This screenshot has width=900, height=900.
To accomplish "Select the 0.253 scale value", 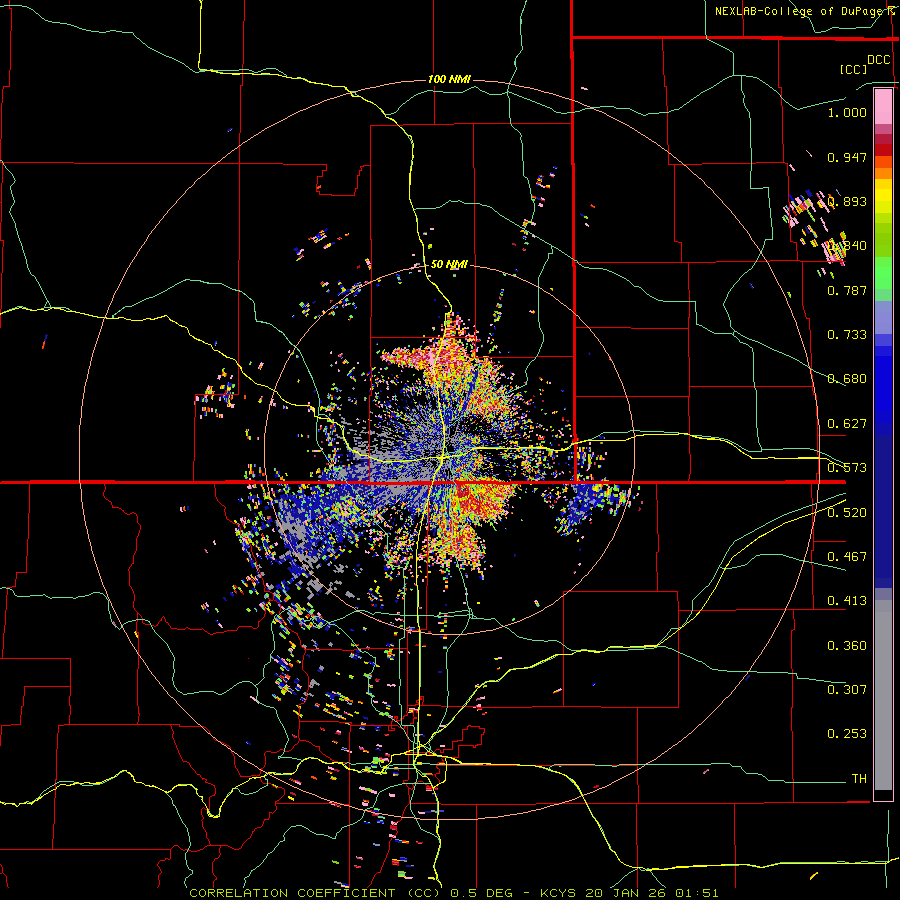I will tap(847, 734).
